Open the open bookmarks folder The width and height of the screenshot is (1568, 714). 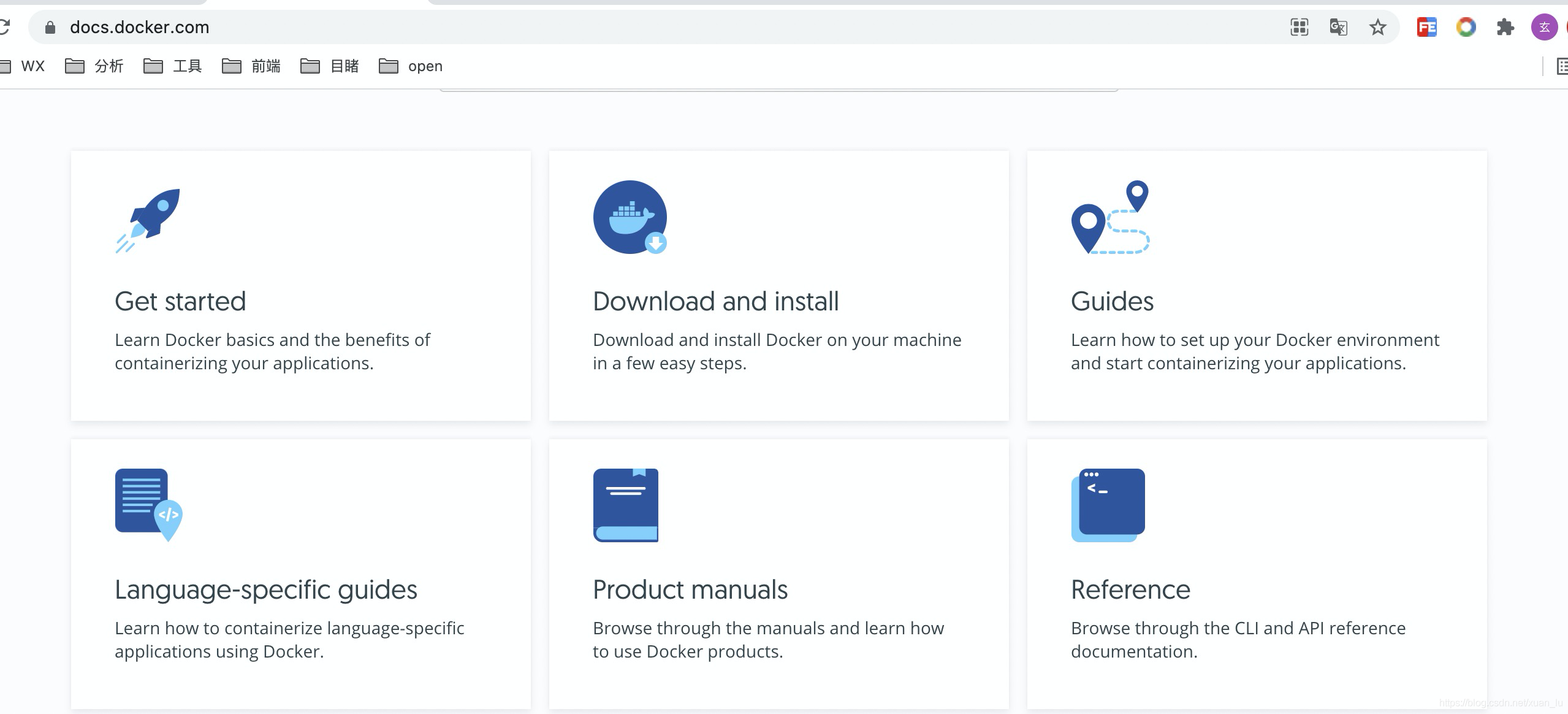410,66
